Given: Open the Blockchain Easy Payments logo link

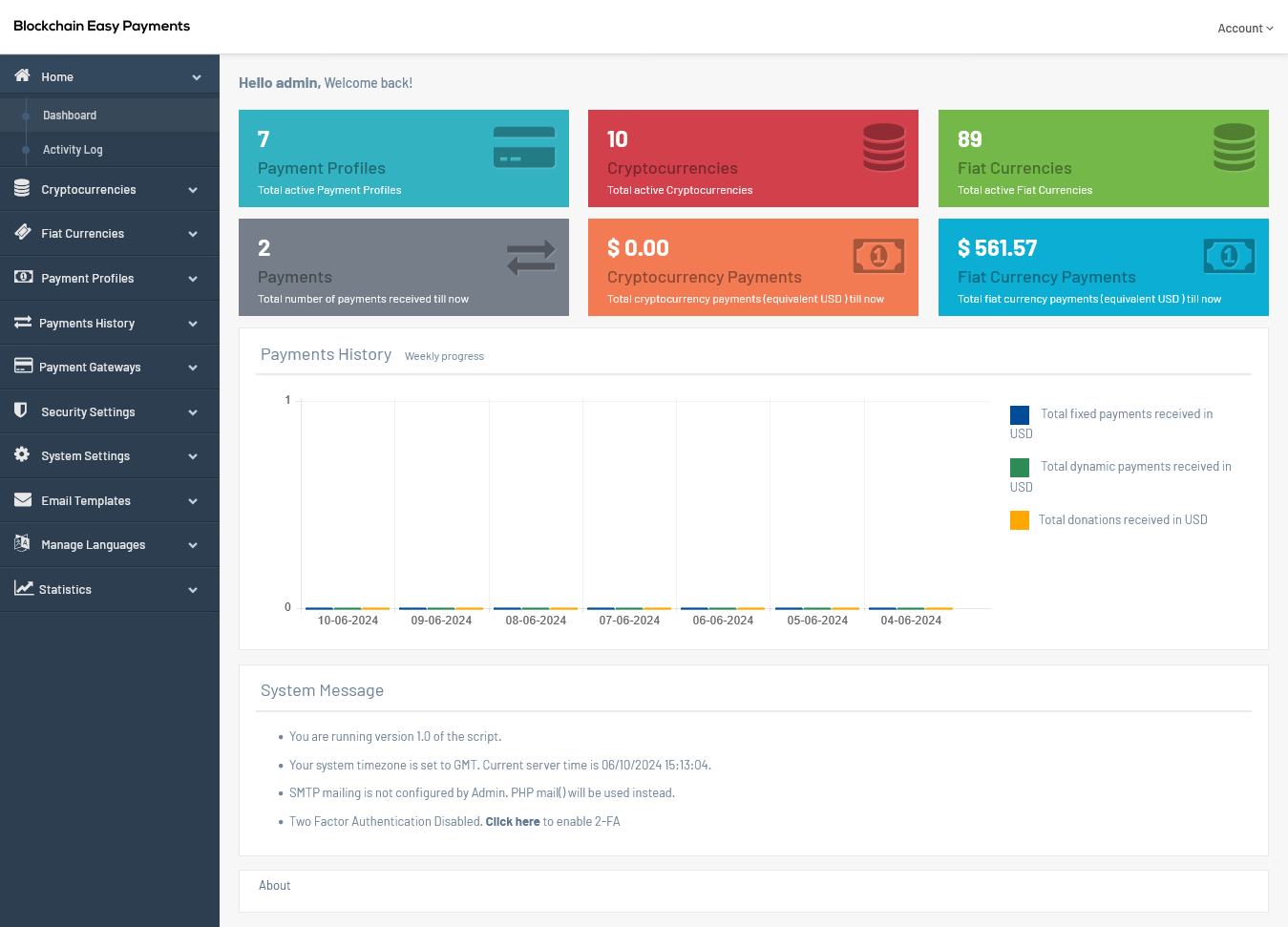Looking at the screenshot, I should click(x=101, y=26).
